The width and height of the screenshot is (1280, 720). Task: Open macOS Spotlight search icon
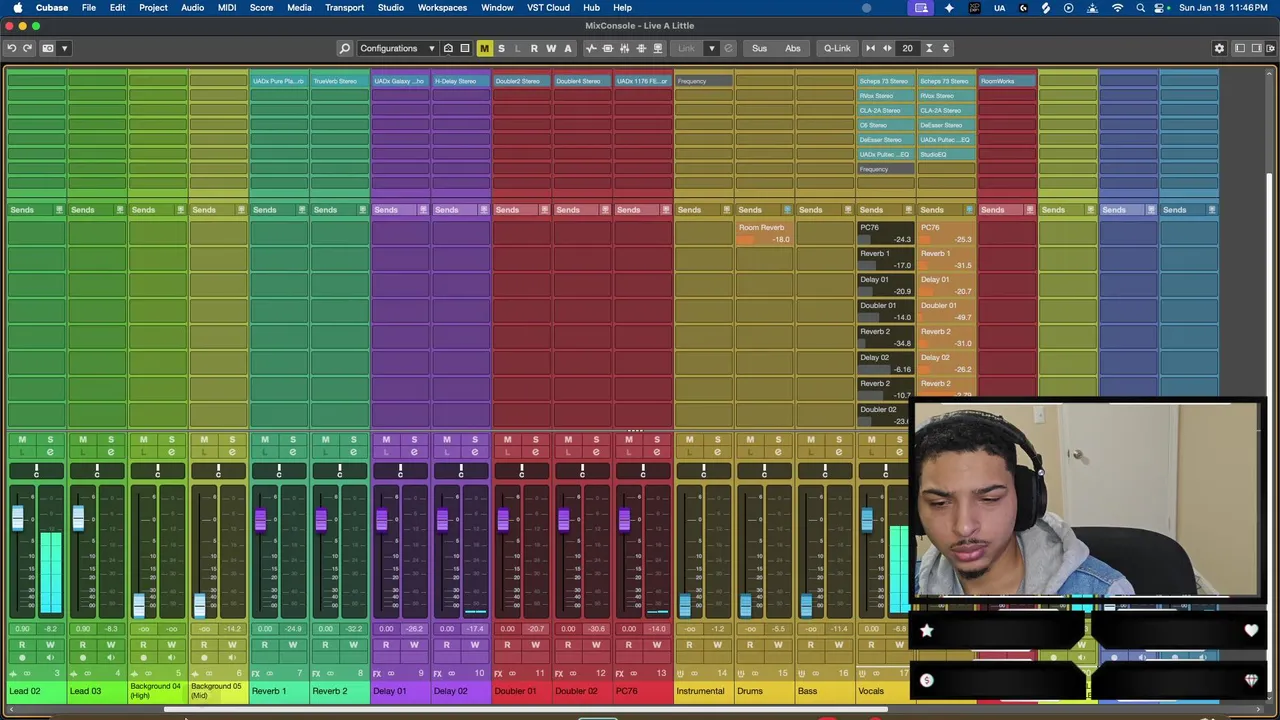(x=1140, y=8)
